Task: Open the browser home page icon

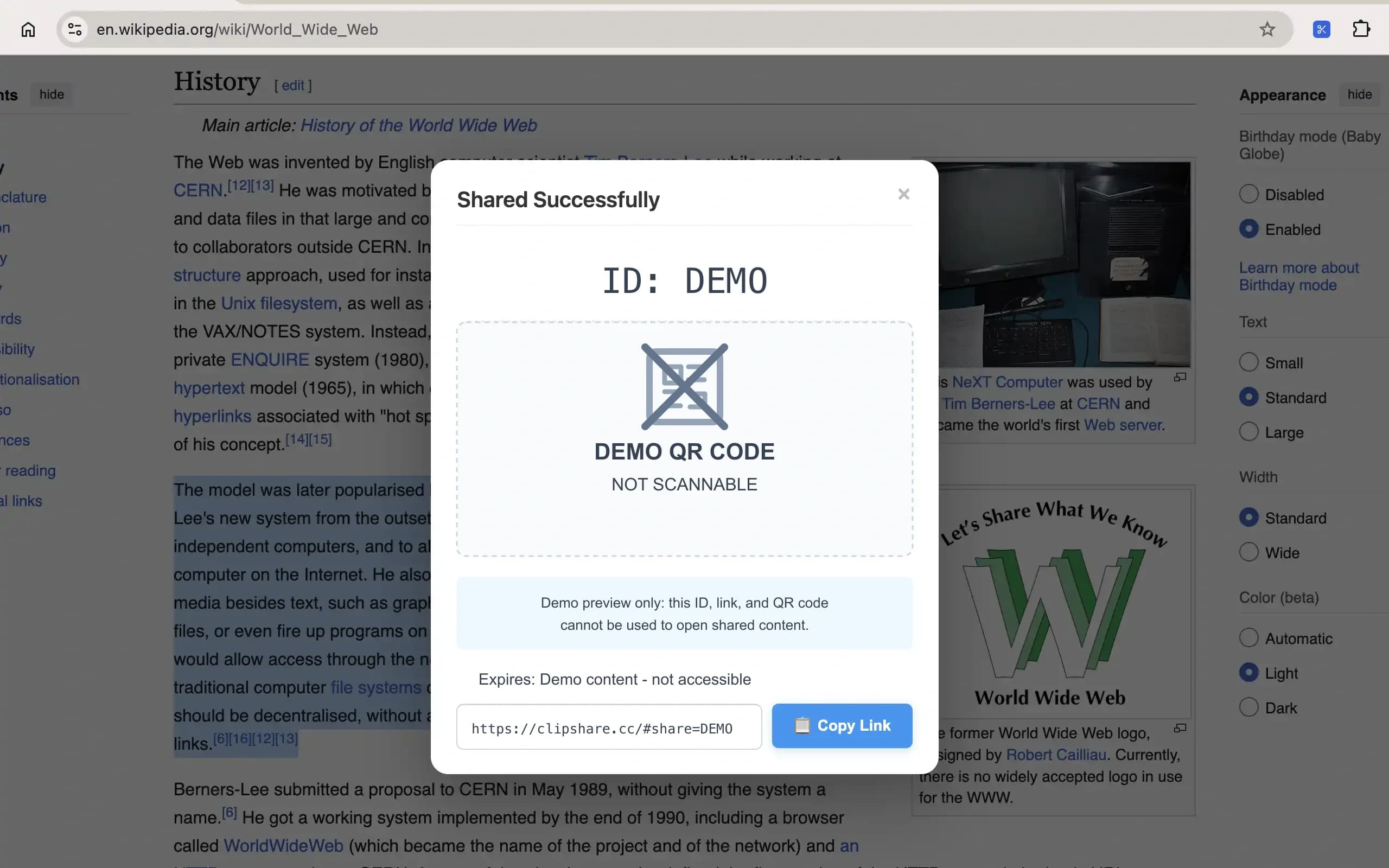Action: (x=28, y=29)
